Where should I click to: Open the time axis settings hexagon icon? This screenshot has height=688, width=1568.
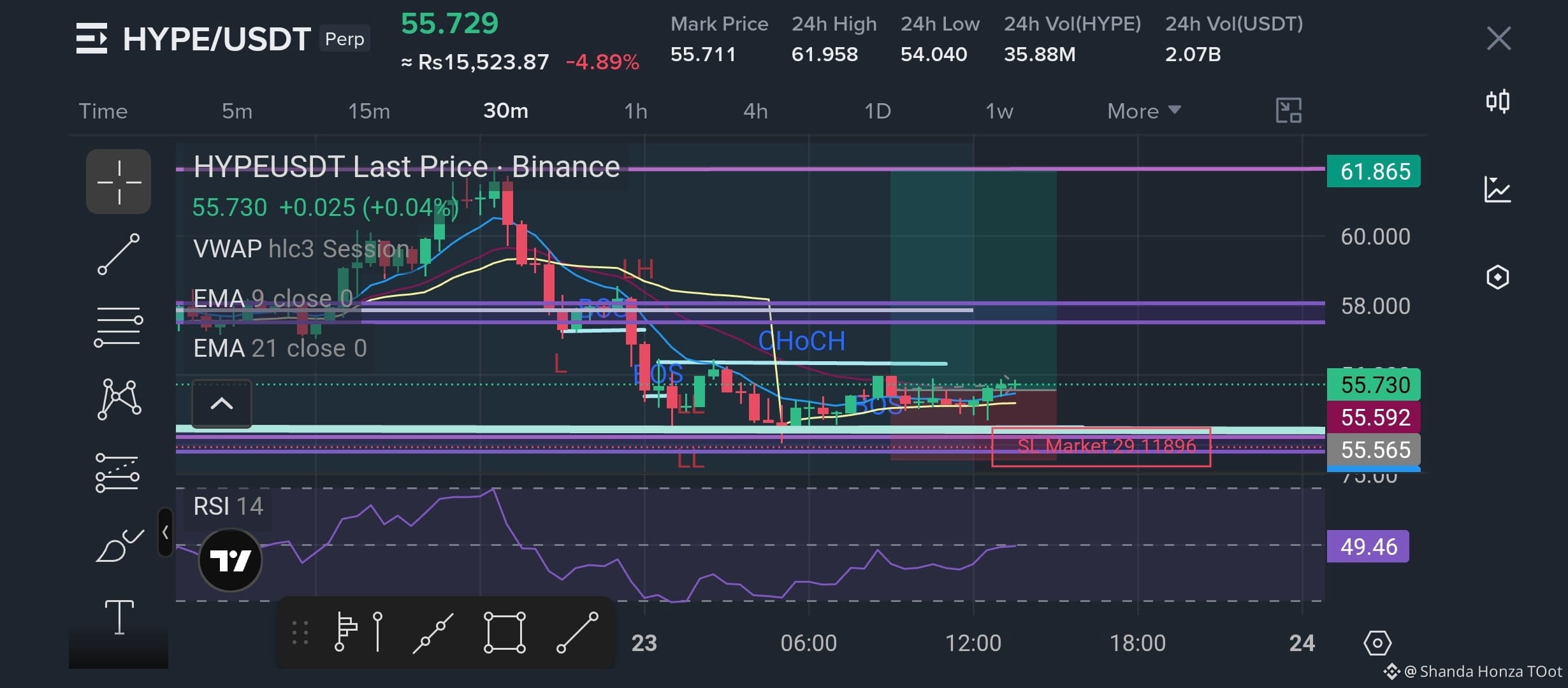pos(1377,643)
